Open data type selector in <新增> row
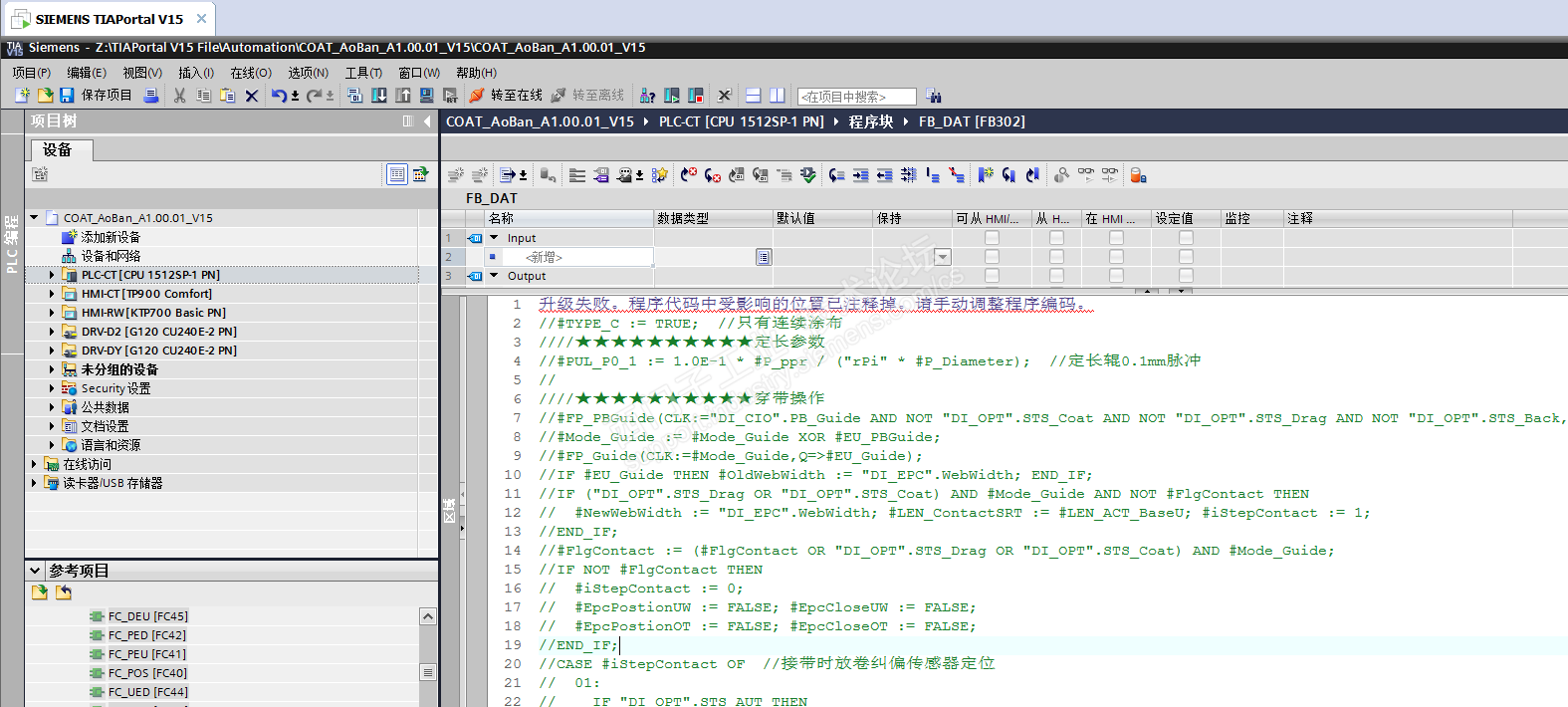1568x707 pixels. [764, 257]
